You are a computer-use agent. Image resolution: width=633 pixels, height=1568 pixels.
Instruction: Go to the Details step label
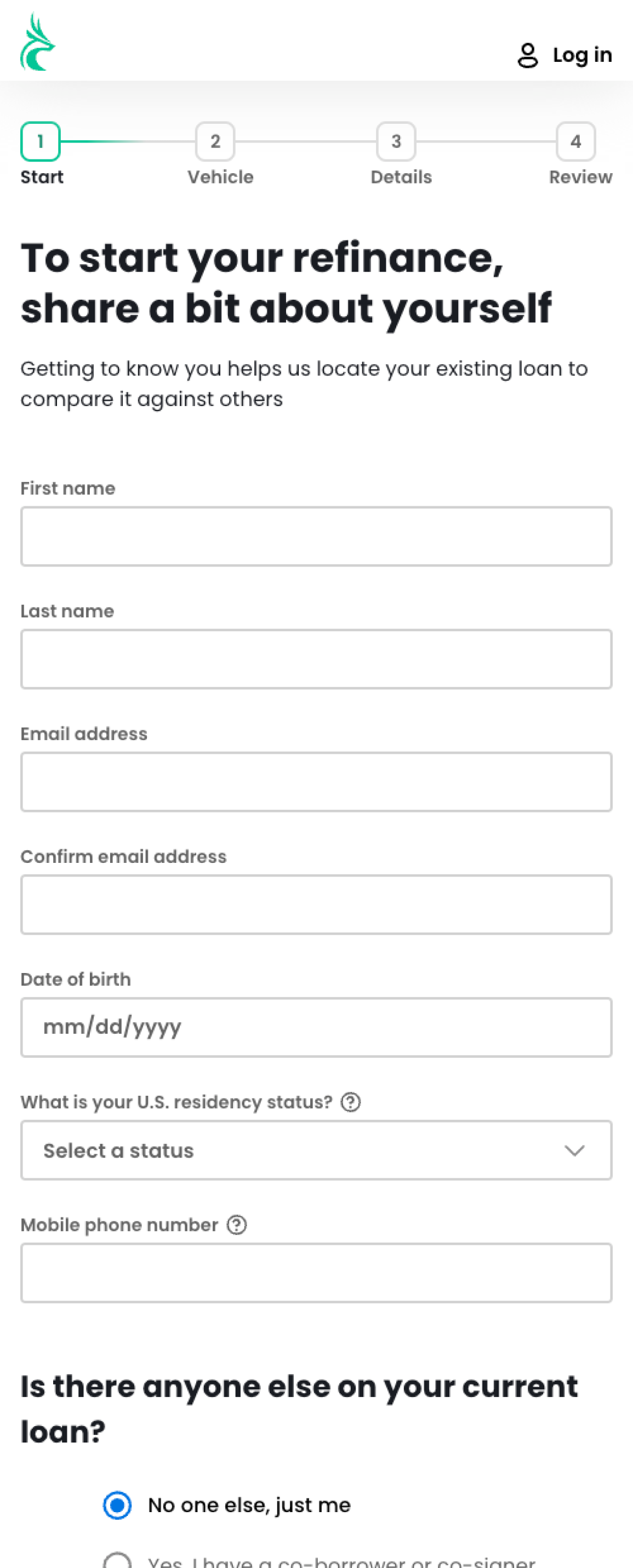point(401,177)
